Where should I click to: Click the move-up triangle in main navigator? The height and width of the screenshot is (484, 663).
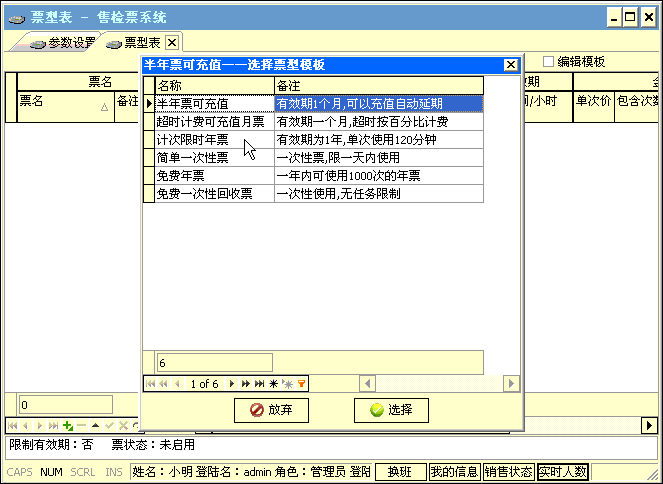(x=95, y=426)
